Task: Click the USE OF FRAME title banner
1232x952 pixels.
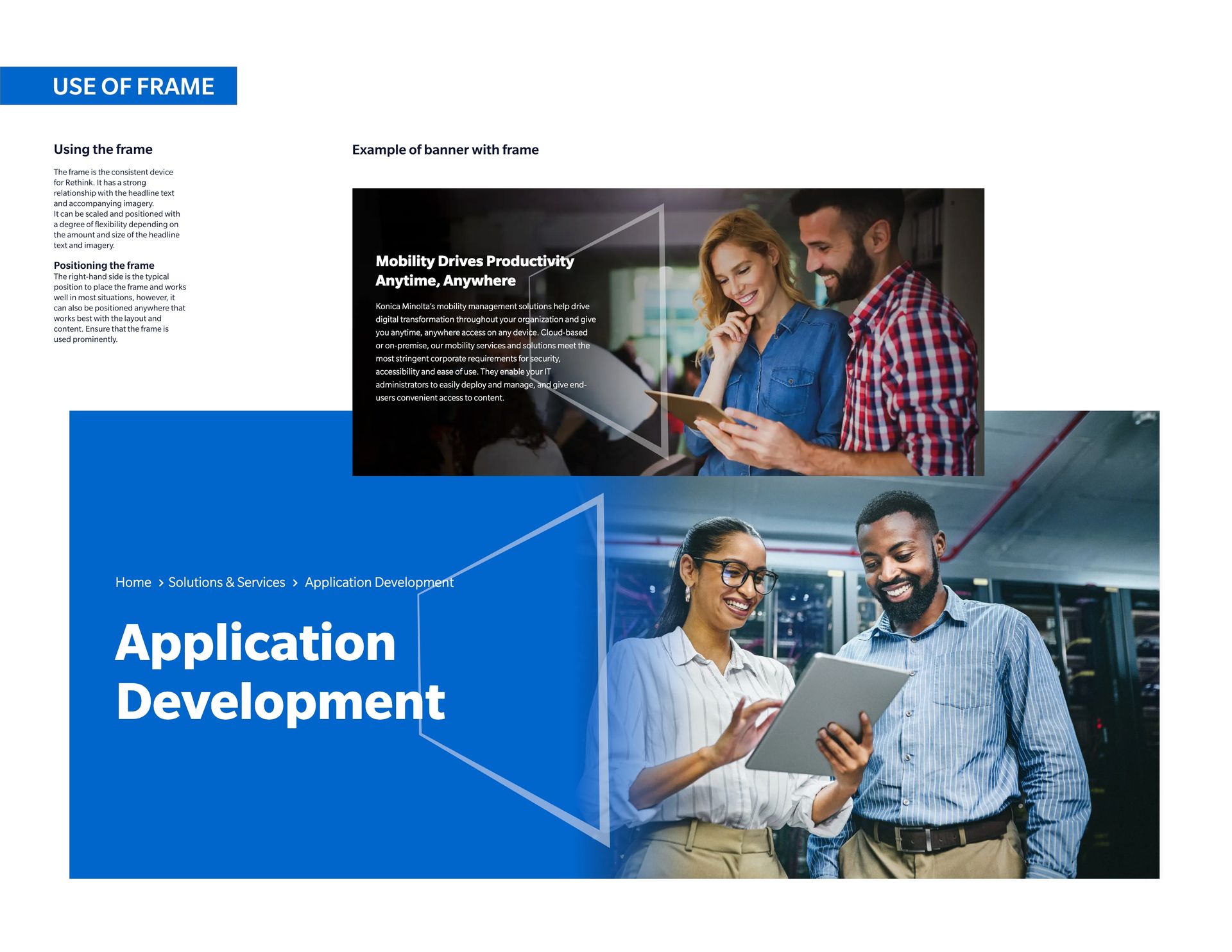Action: click(133, 86)
